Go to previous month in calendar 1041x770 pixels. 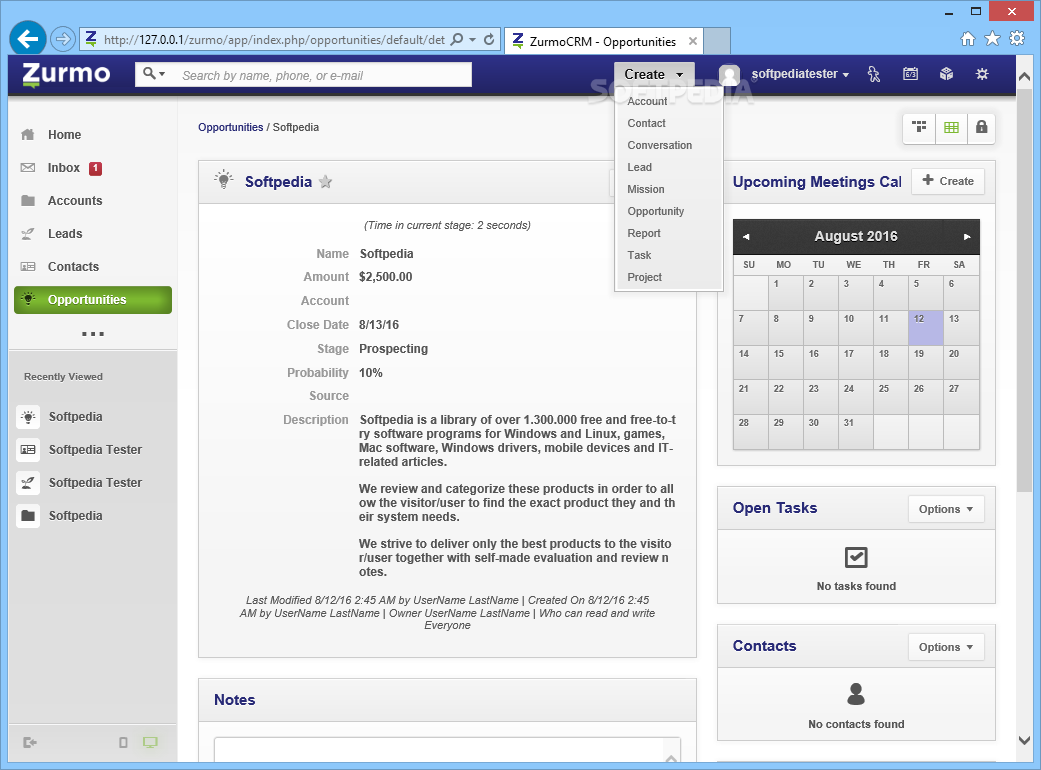(x=746, y=237)
